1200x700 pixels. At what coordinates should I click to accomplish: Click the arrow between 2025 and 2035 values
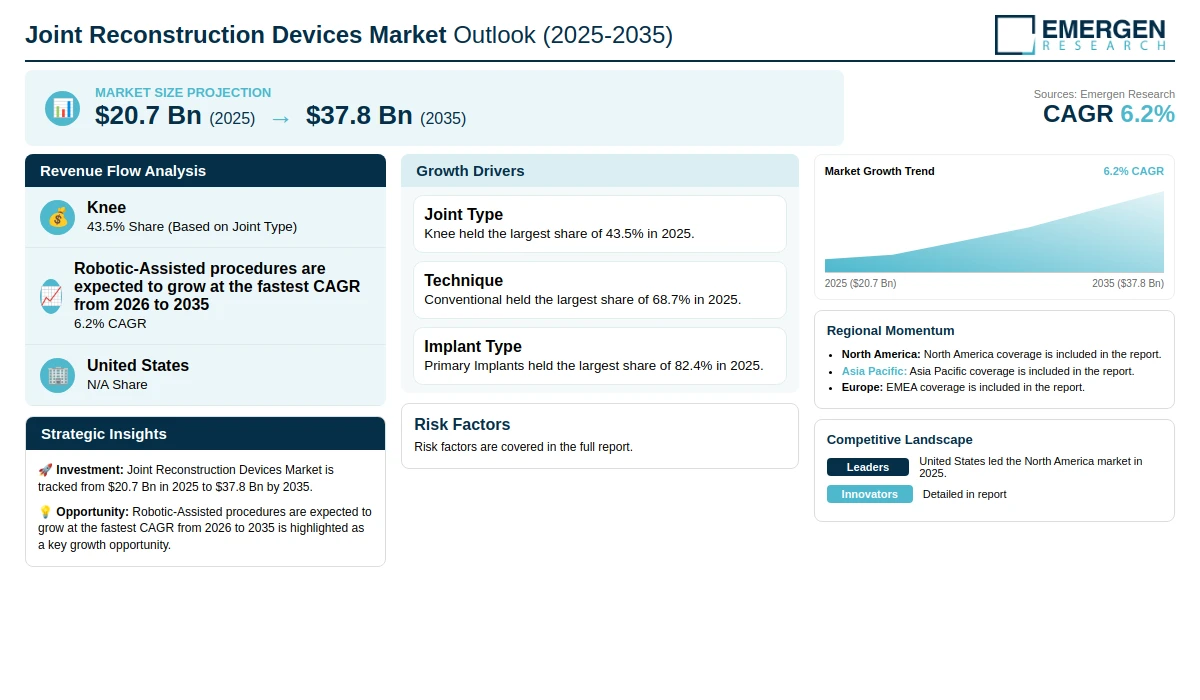click(280, 118)
